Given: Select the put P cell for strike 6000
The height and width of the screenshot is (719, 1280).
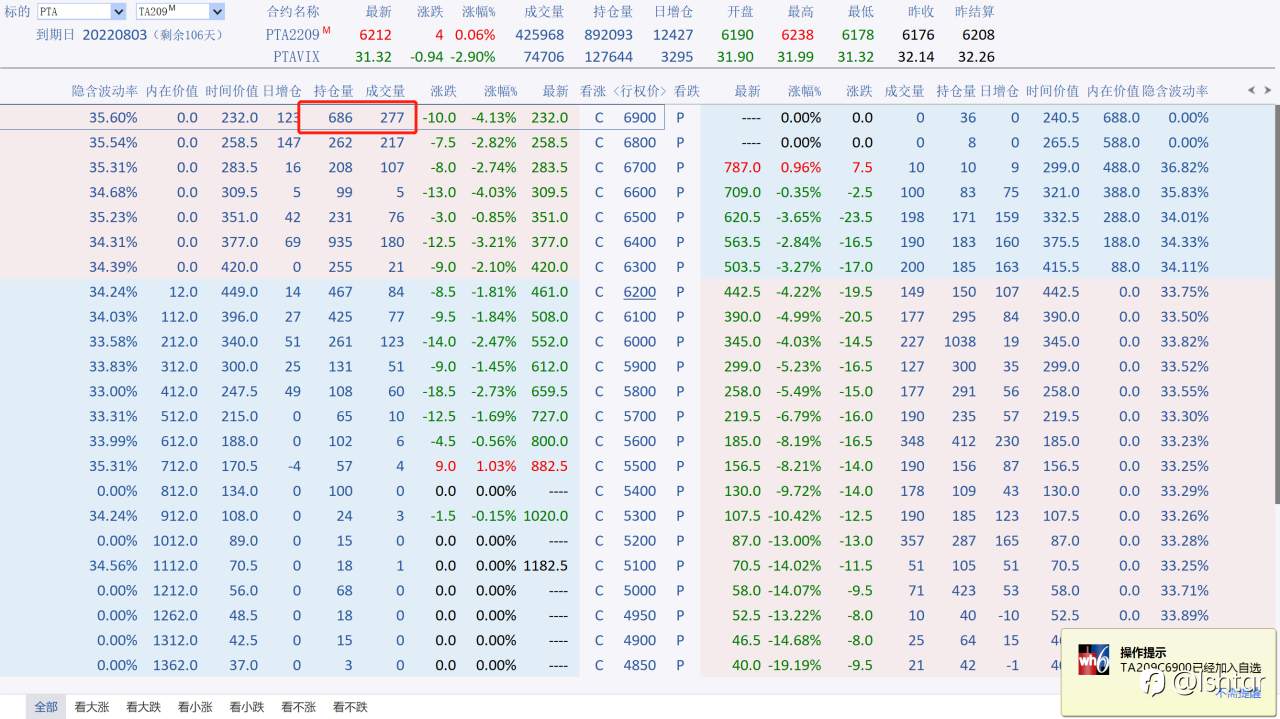Looking at the screenshot, I should (x=680, y=342).
